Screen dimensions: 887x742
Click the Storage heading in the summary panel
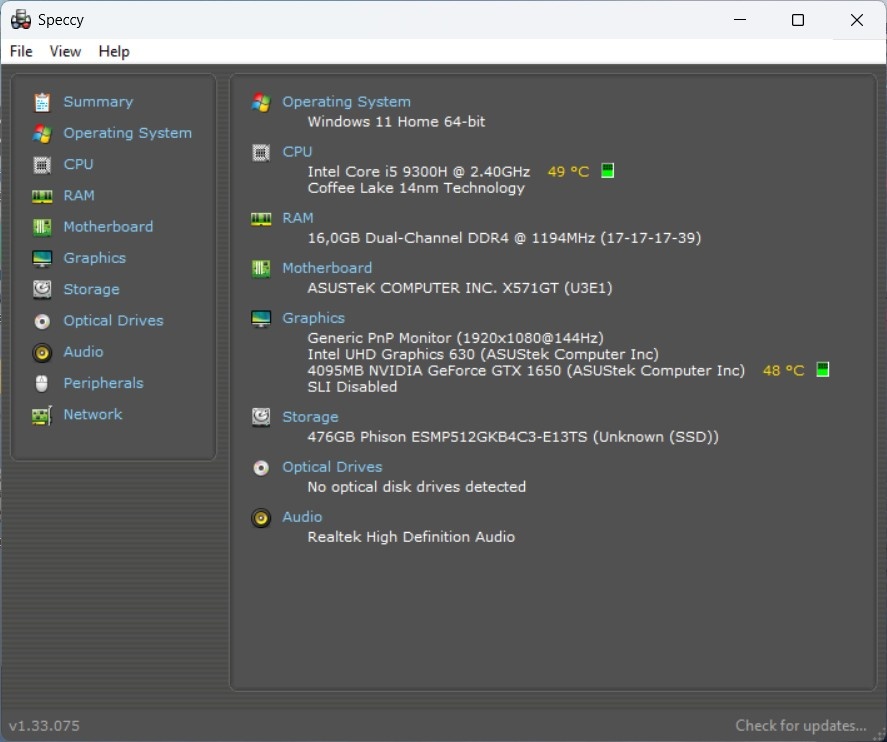click(x=310, y=417)
